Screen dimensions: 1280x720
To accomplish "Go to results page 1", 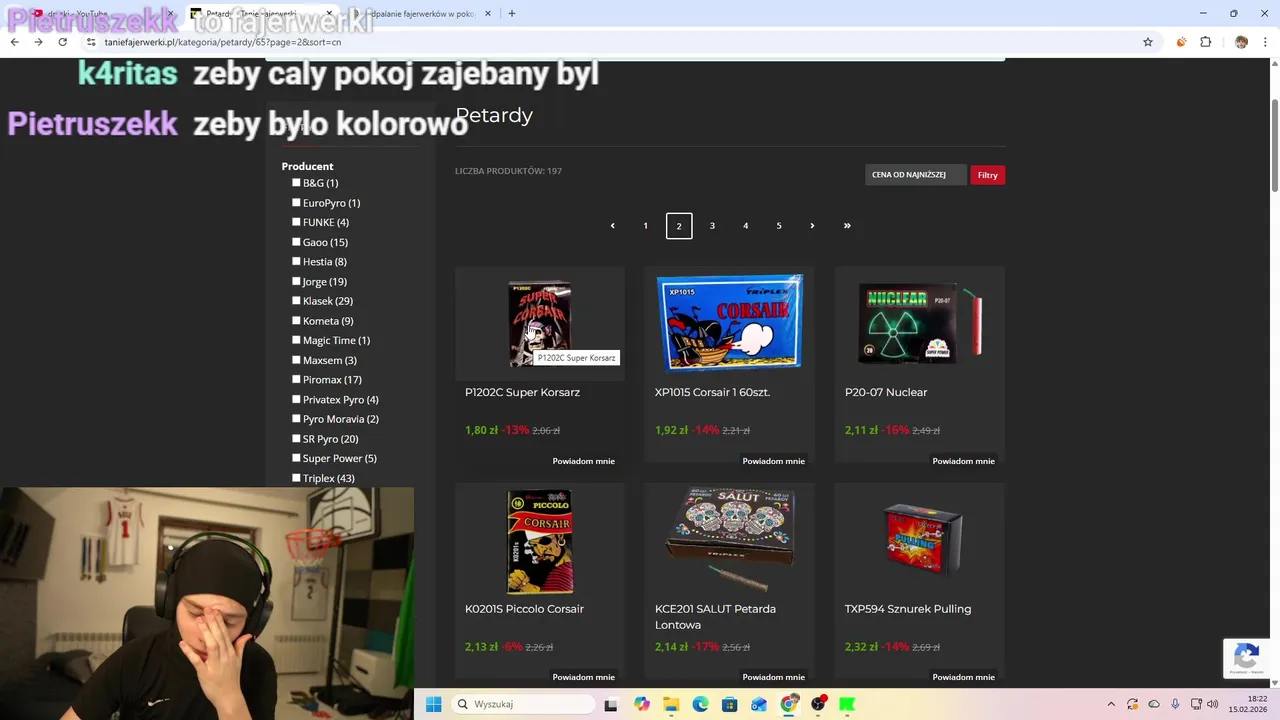I will [645, 226].
